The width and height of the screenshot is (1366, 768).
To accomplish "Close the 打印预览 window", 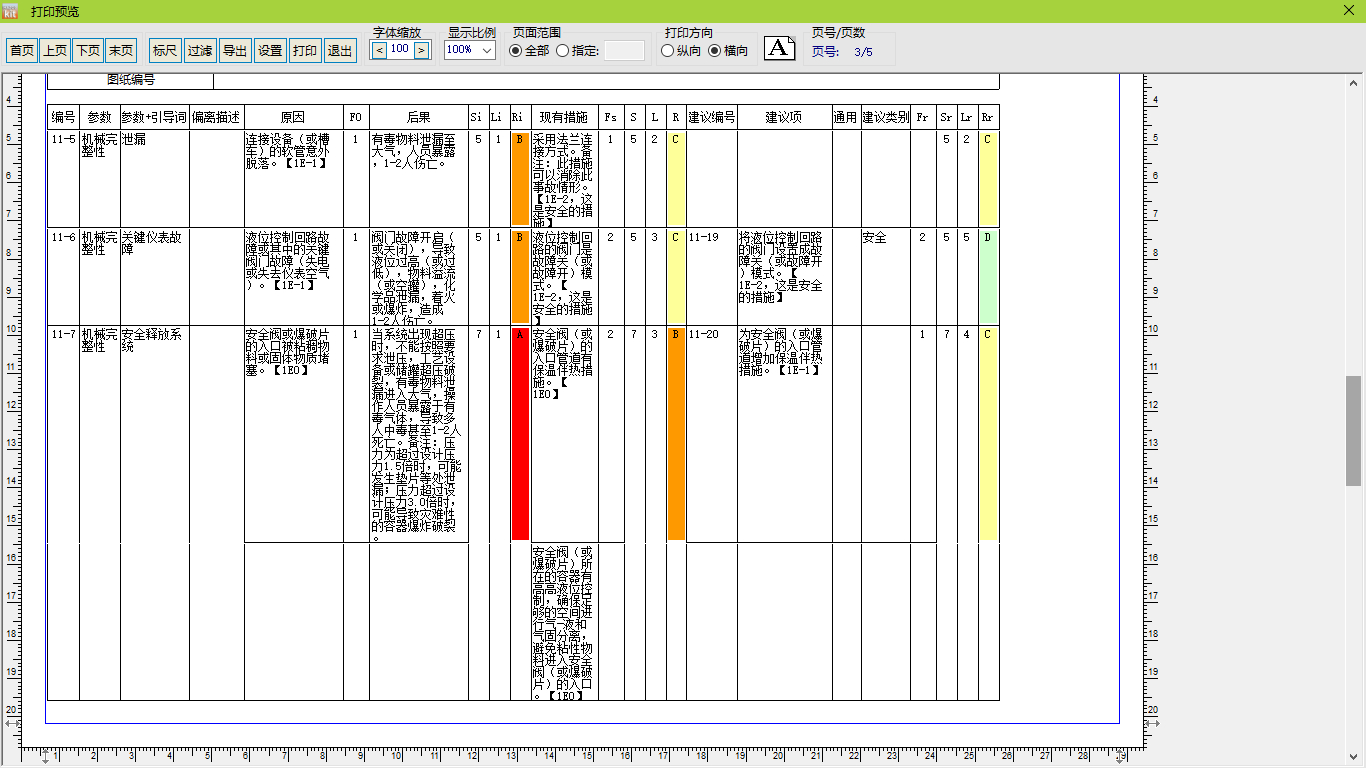I will tap(1348, 11).
